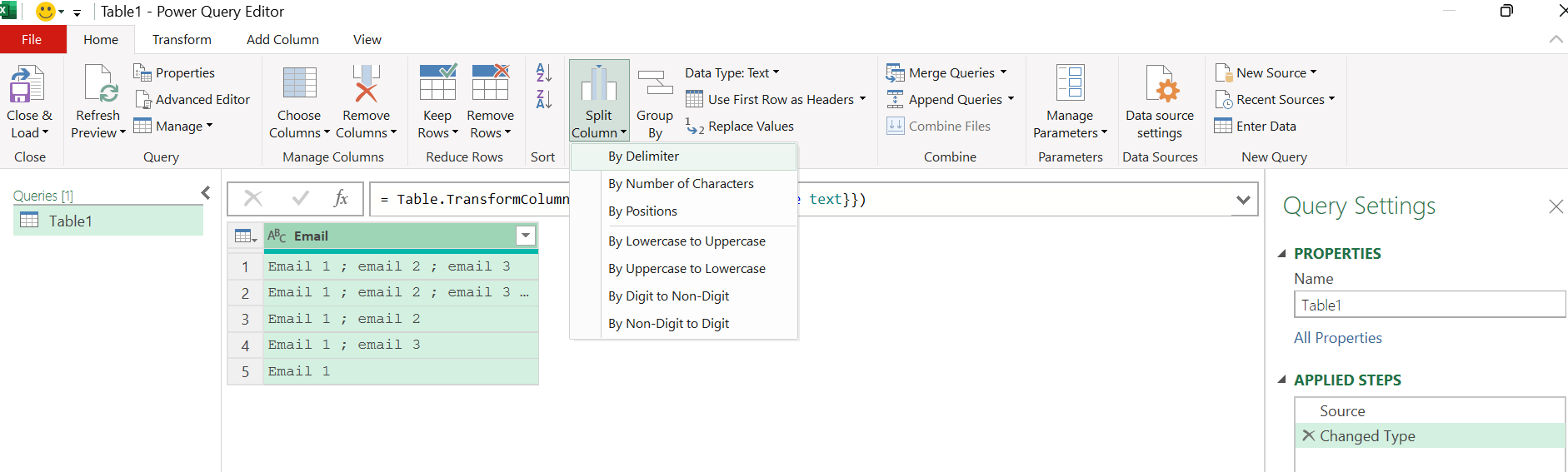
Task: Cancel the formula with the X icon
Action: tap(253, 198)
